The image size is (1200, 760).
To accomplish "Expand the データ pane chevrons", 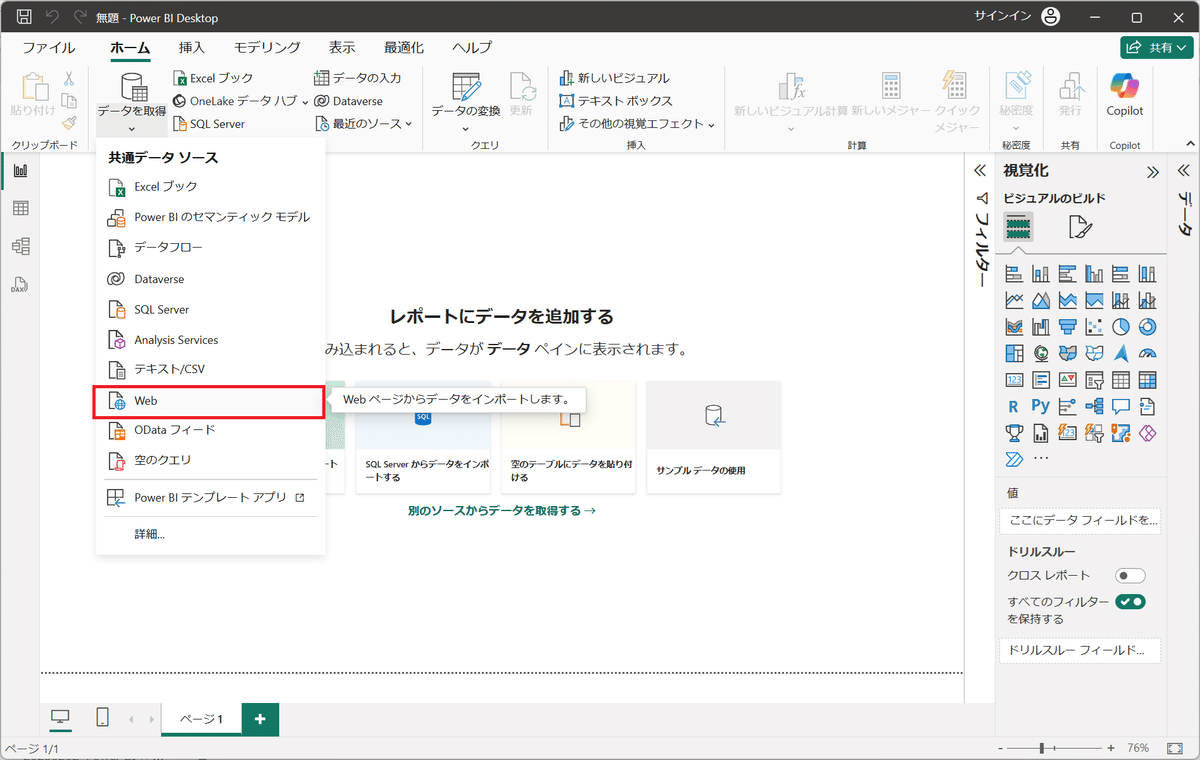I will tap(1183, 171).
